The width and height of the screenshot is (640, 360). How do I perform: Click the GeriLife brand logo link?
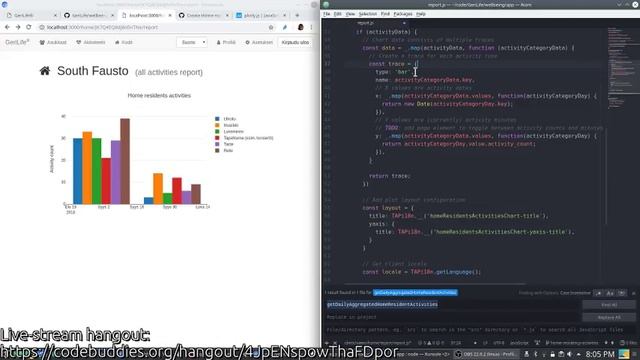tap(17, 42)
